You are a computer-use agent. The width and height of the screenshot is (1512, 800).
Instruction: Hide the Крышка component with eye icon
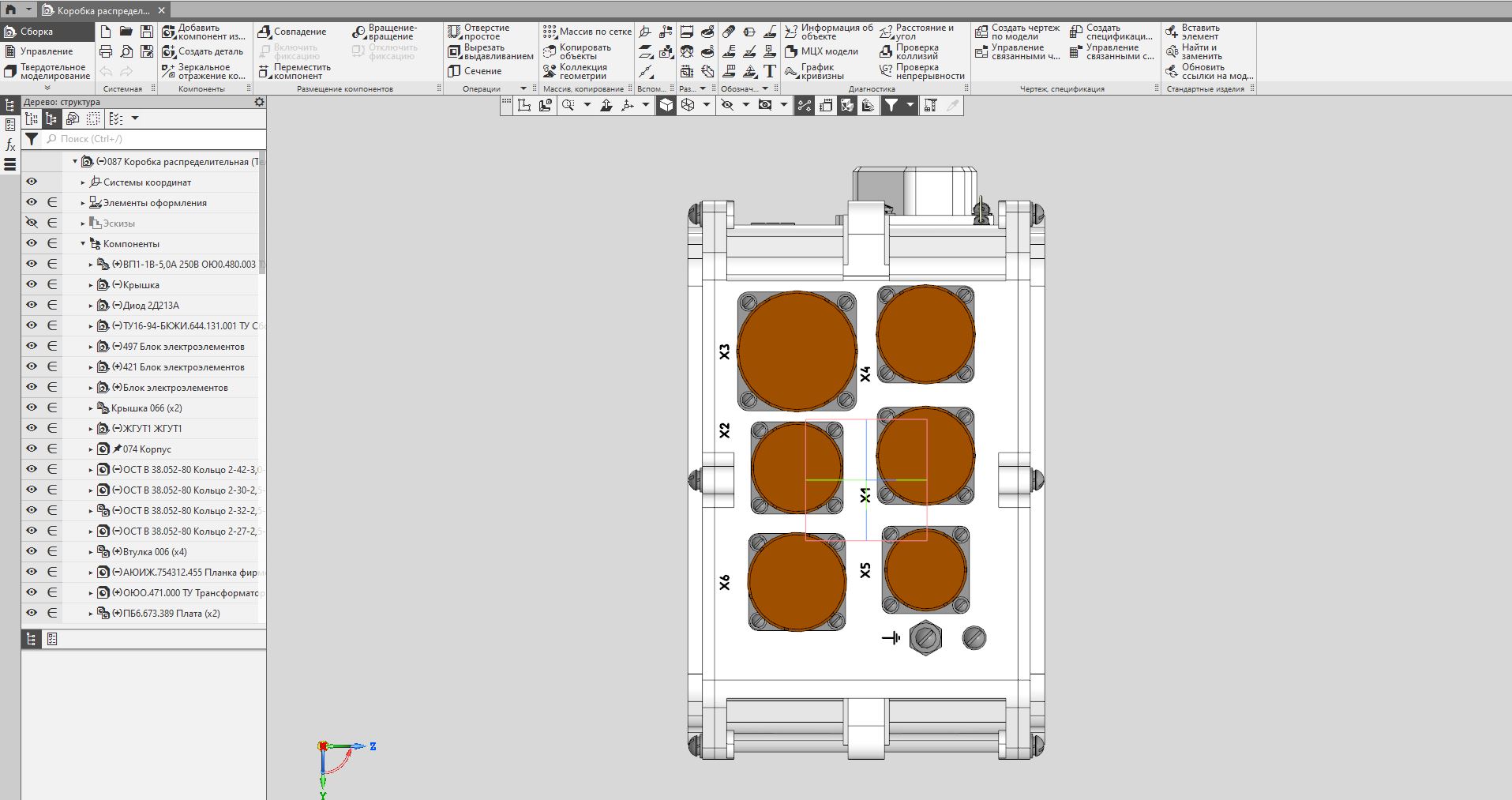pos(32,284)
